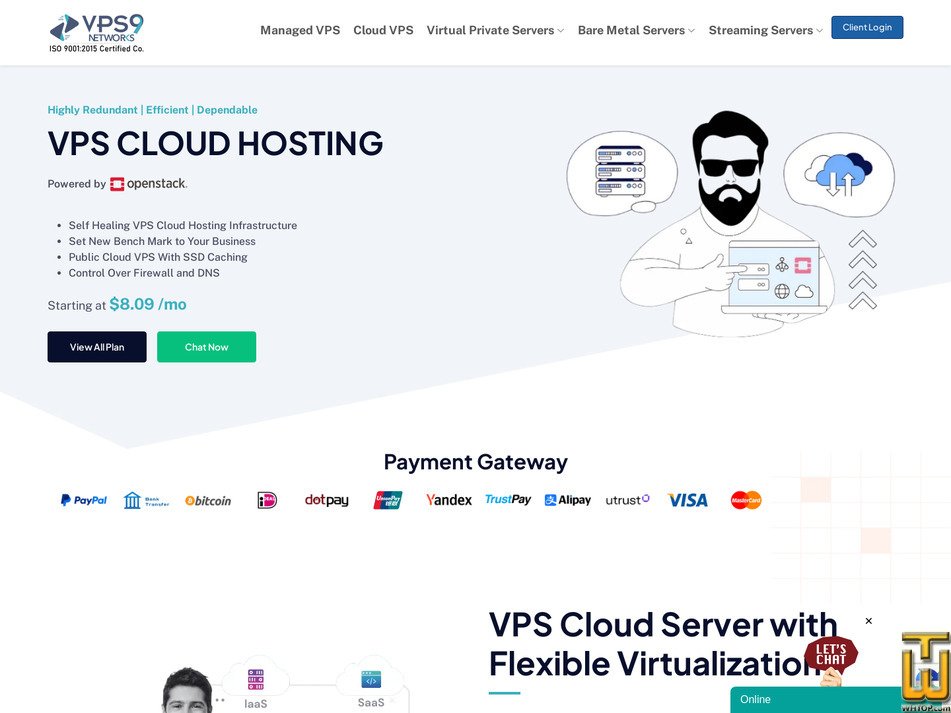The height and width of the screenshot is (713, 951).
Task: Click the Bank Transfer payment icon
Action: coord(146,500)
